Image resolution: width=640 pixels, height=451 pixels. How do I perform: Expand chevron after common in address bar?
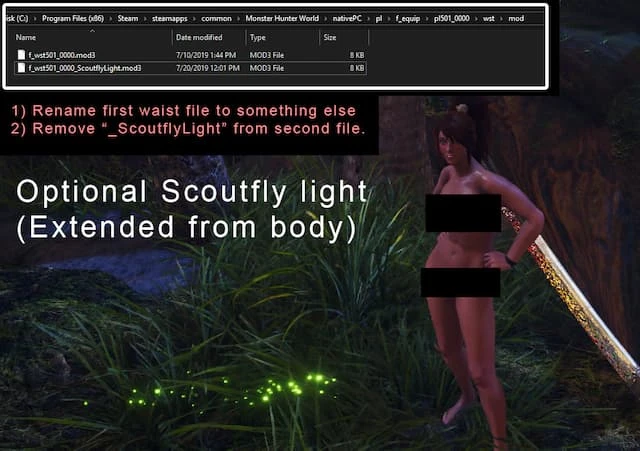point(238,19)
